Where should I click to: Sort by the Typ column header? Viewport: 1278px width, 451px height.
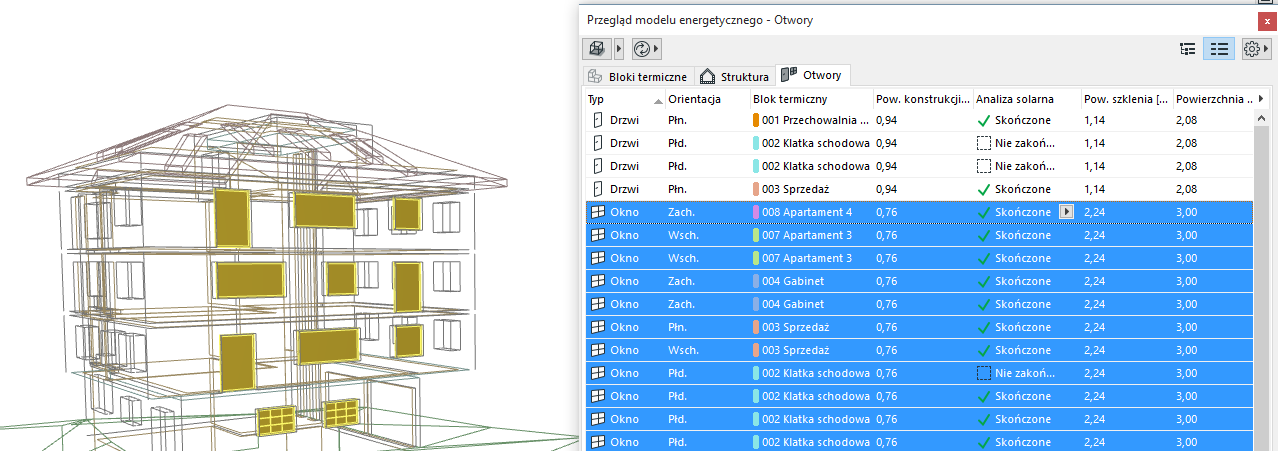click(x=625, y=99)
